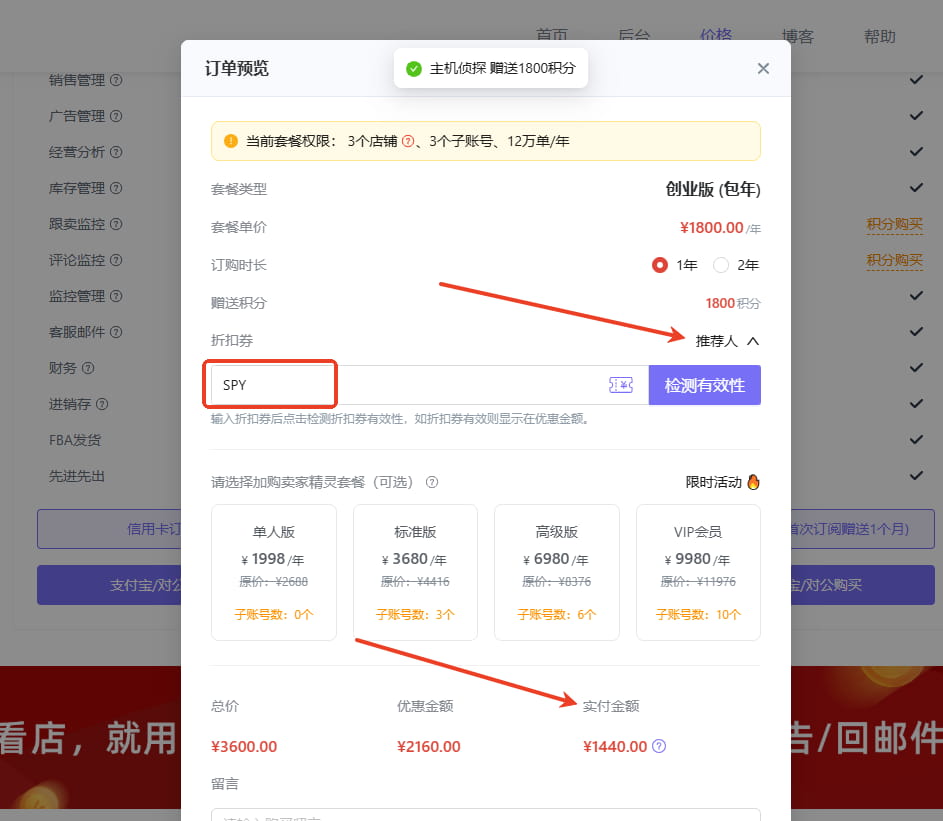Open the help tooltip next to 实付金额
943x821 pixels.
(x=657, y=745)
